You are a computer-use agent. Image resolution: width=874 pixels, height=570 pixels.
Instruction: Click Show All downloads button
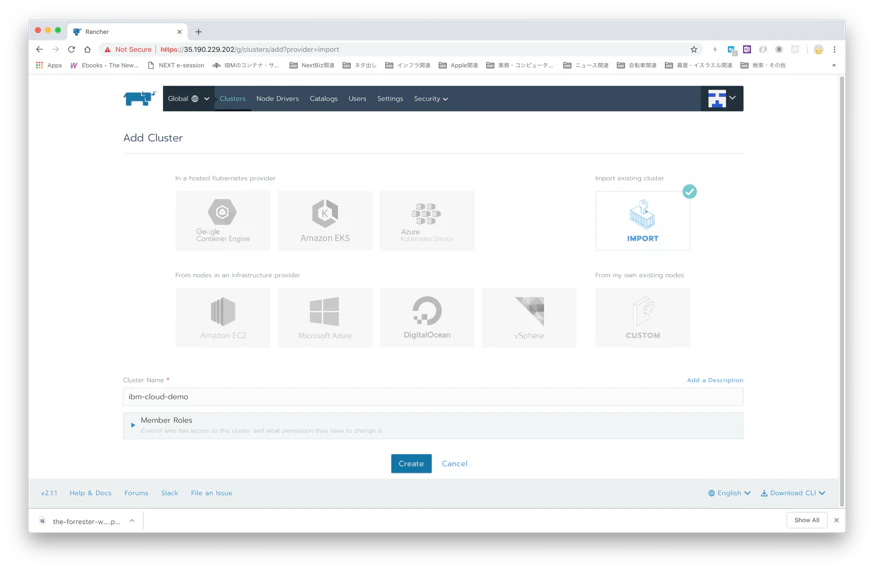pos(807,520)
